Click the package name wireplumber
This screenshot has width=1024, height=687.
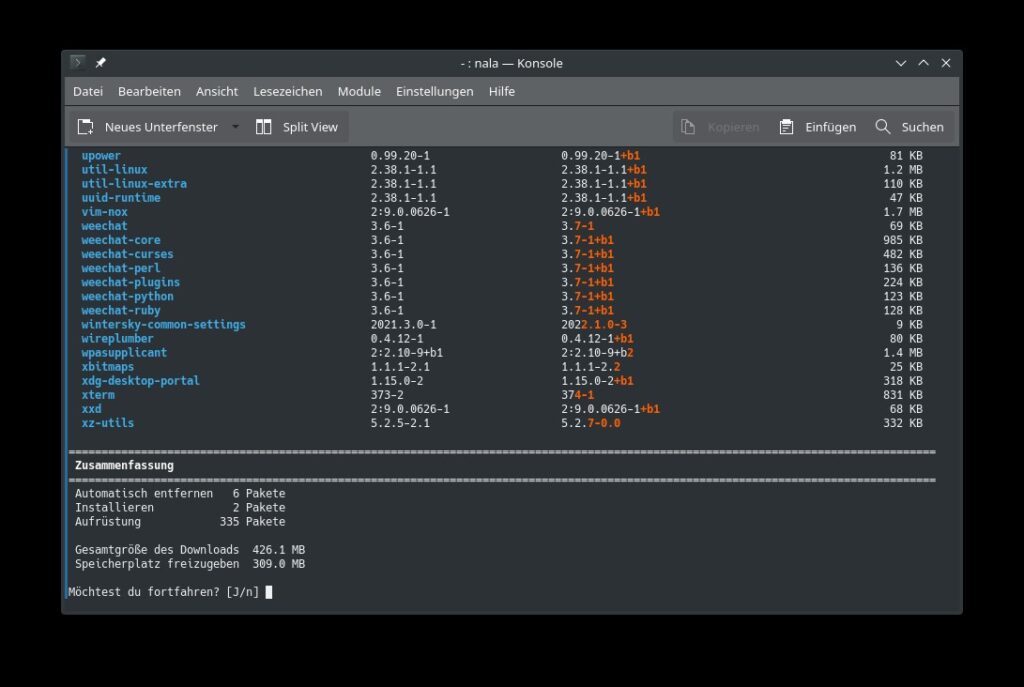click(118, 338)
